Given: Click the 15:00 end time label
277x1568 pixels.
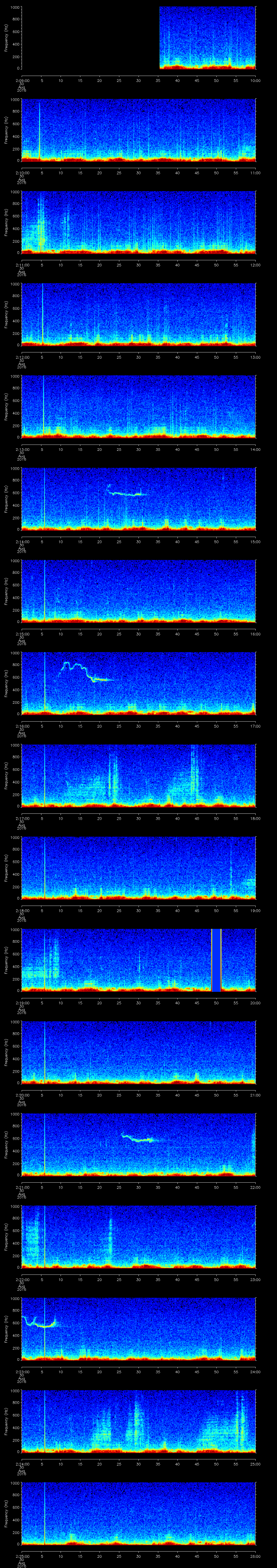Looking at the screenshot, I should coord(255,542).
